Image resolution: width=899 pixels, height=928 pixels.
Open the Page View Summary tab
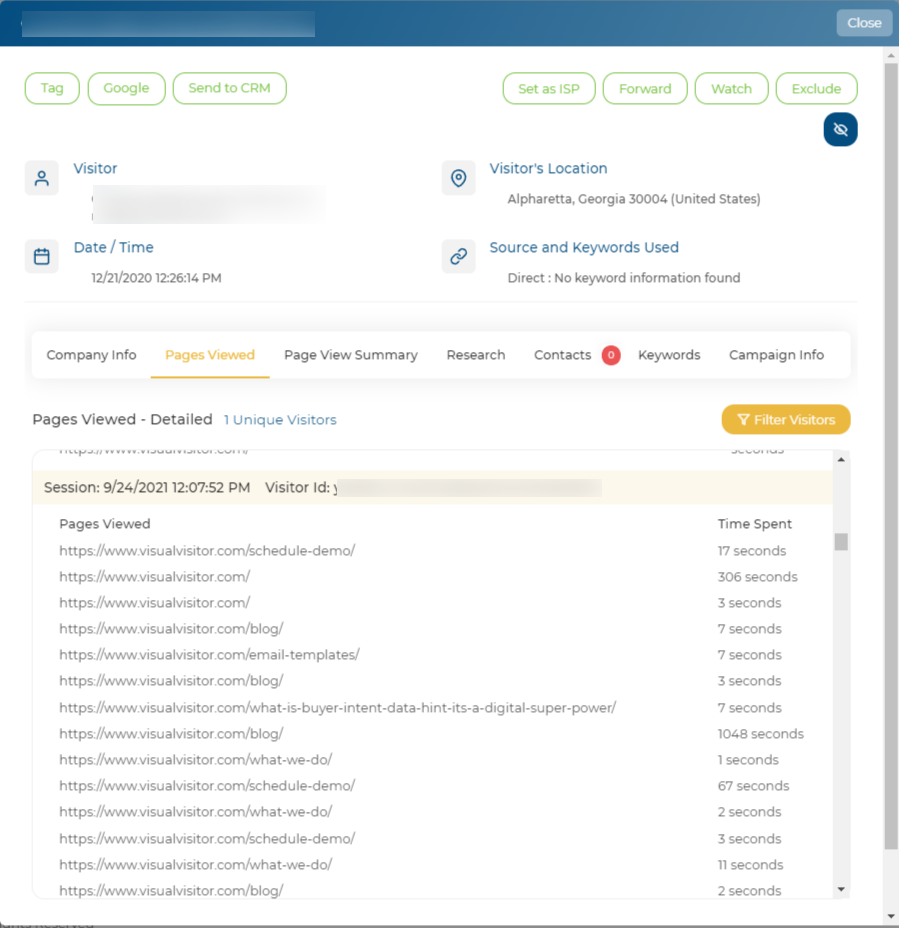click(x=351, y=355)
